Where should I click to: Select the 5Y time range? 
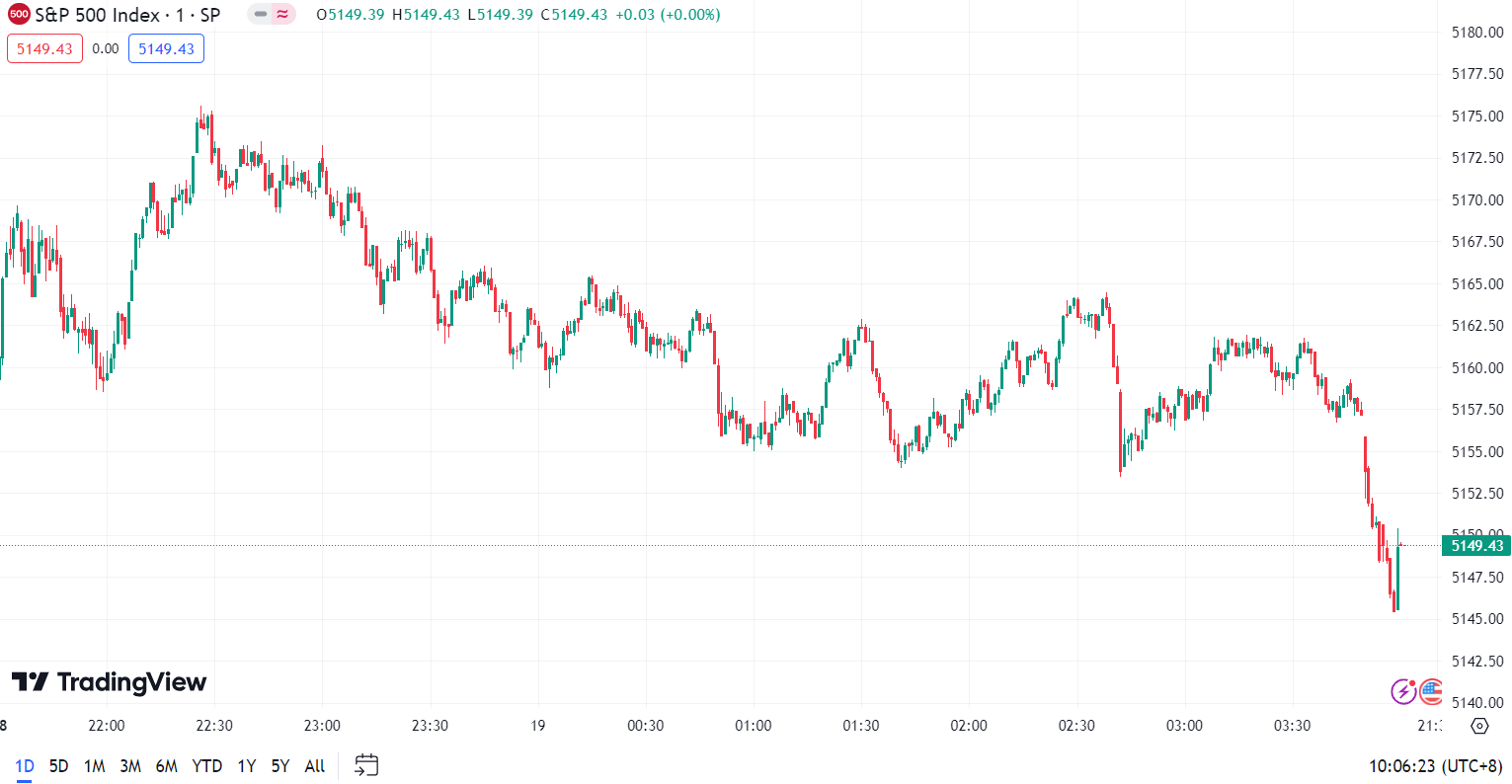coord(280,766)
